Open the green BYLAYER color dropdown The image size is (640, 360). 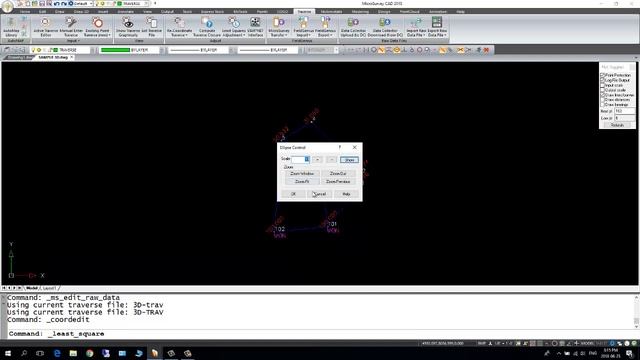point(162,50)
